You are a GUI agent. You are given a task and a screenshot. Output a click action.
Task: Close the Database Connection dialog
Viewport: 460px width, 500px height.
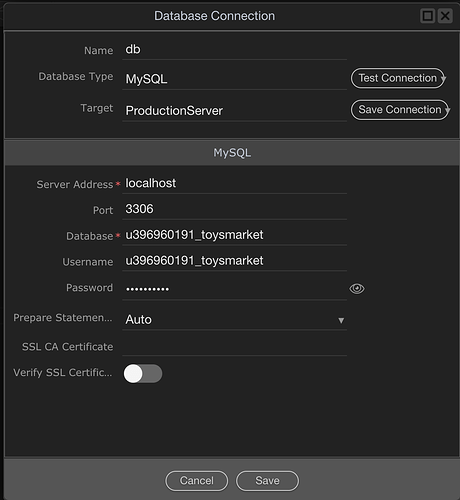tap(445, 16)
